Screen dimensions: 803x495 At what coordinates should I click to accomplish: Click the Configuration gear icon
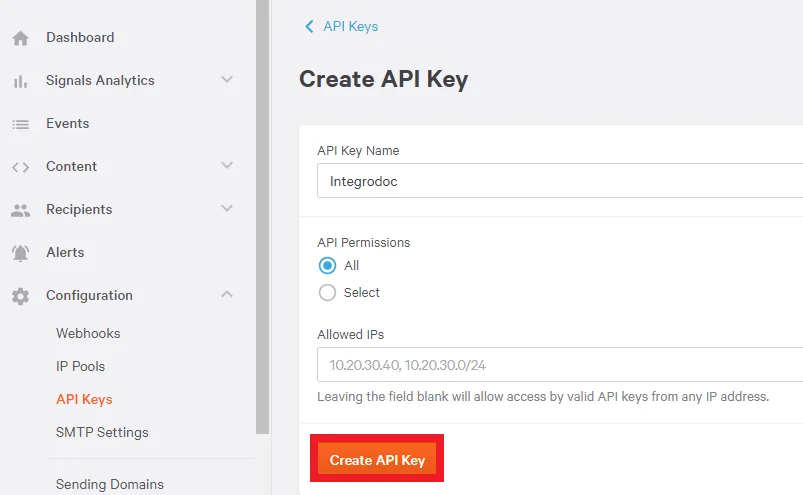coord(20,296)
